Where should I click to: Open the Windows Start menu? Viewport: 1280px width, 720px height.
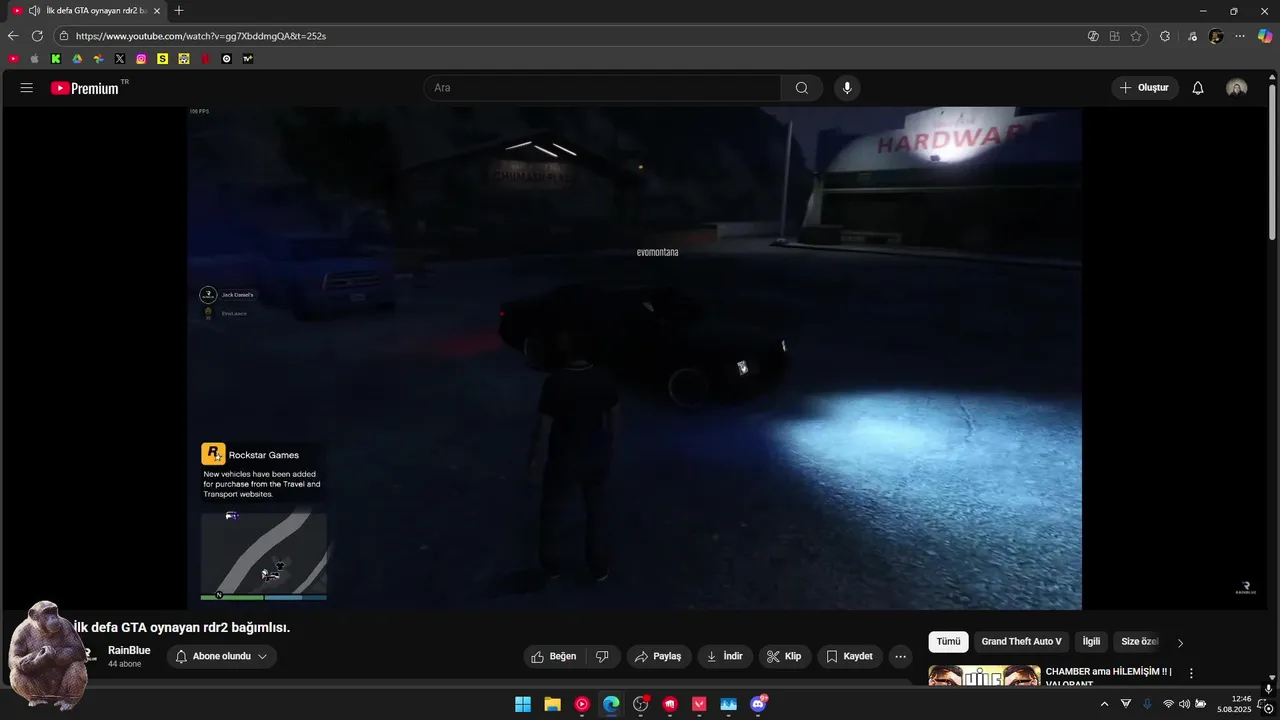[x=523, y=704]
